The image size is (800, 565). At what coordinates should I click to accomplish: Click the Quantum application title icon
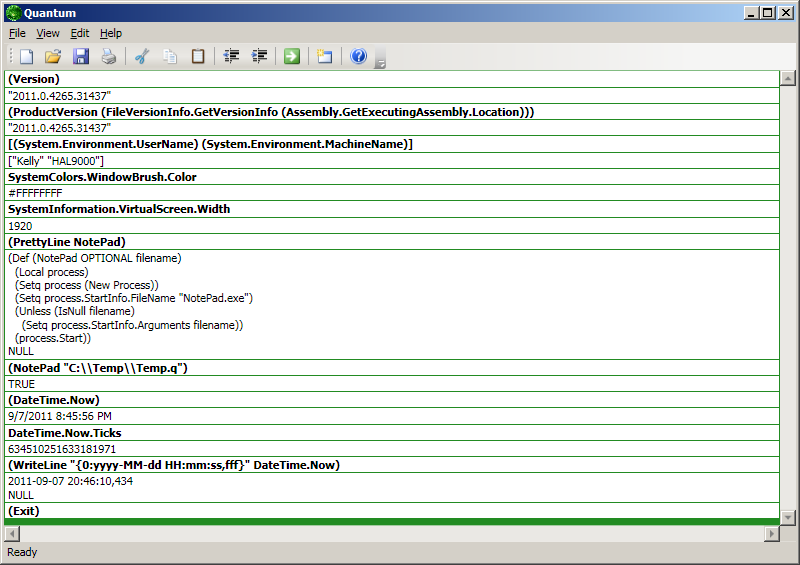pyautogui.click(x=13, y=13)
